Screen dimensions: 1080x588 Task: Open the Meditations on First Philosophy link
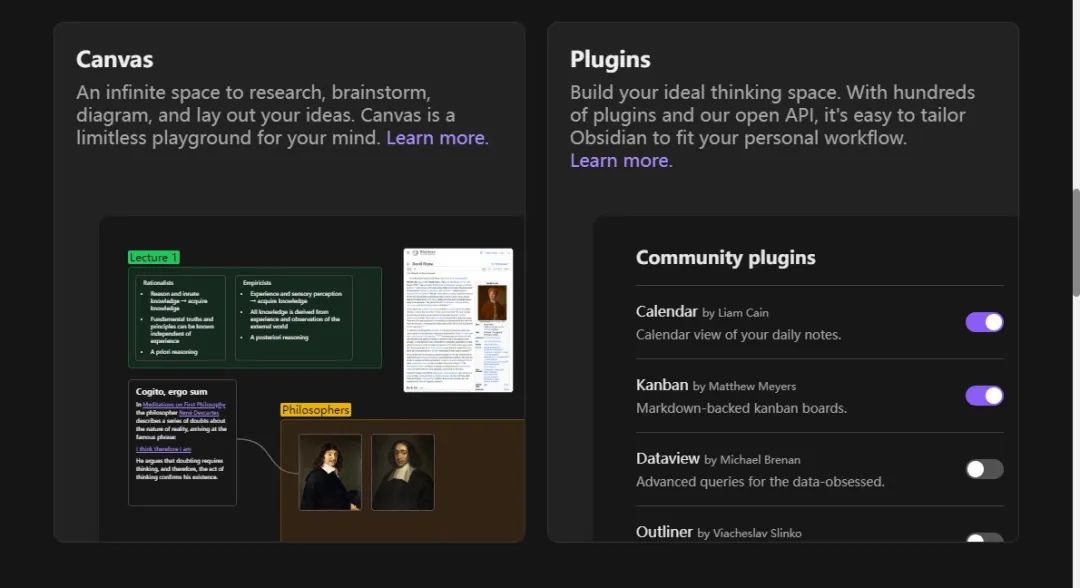point(184,405)
